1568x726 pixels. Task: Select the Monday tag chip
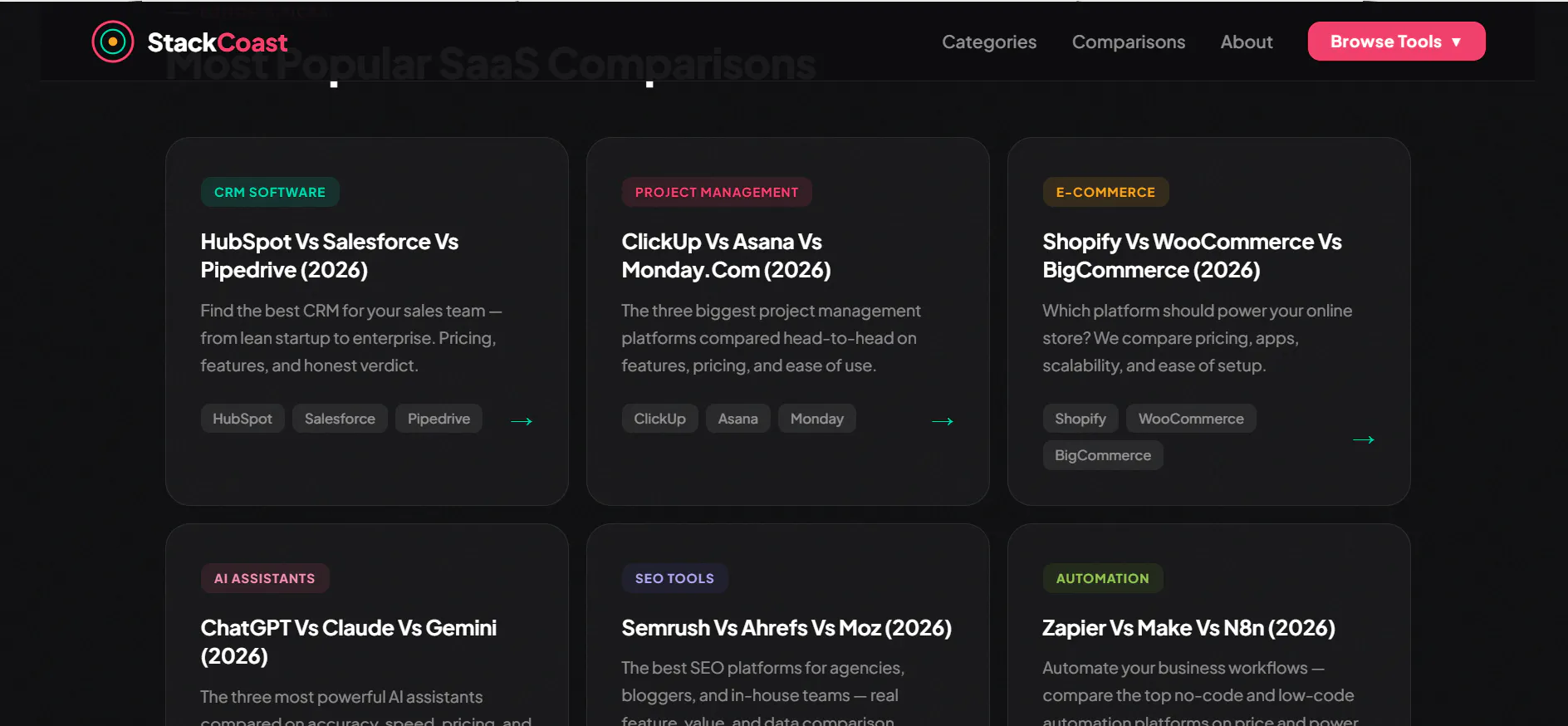click(817, 419)
